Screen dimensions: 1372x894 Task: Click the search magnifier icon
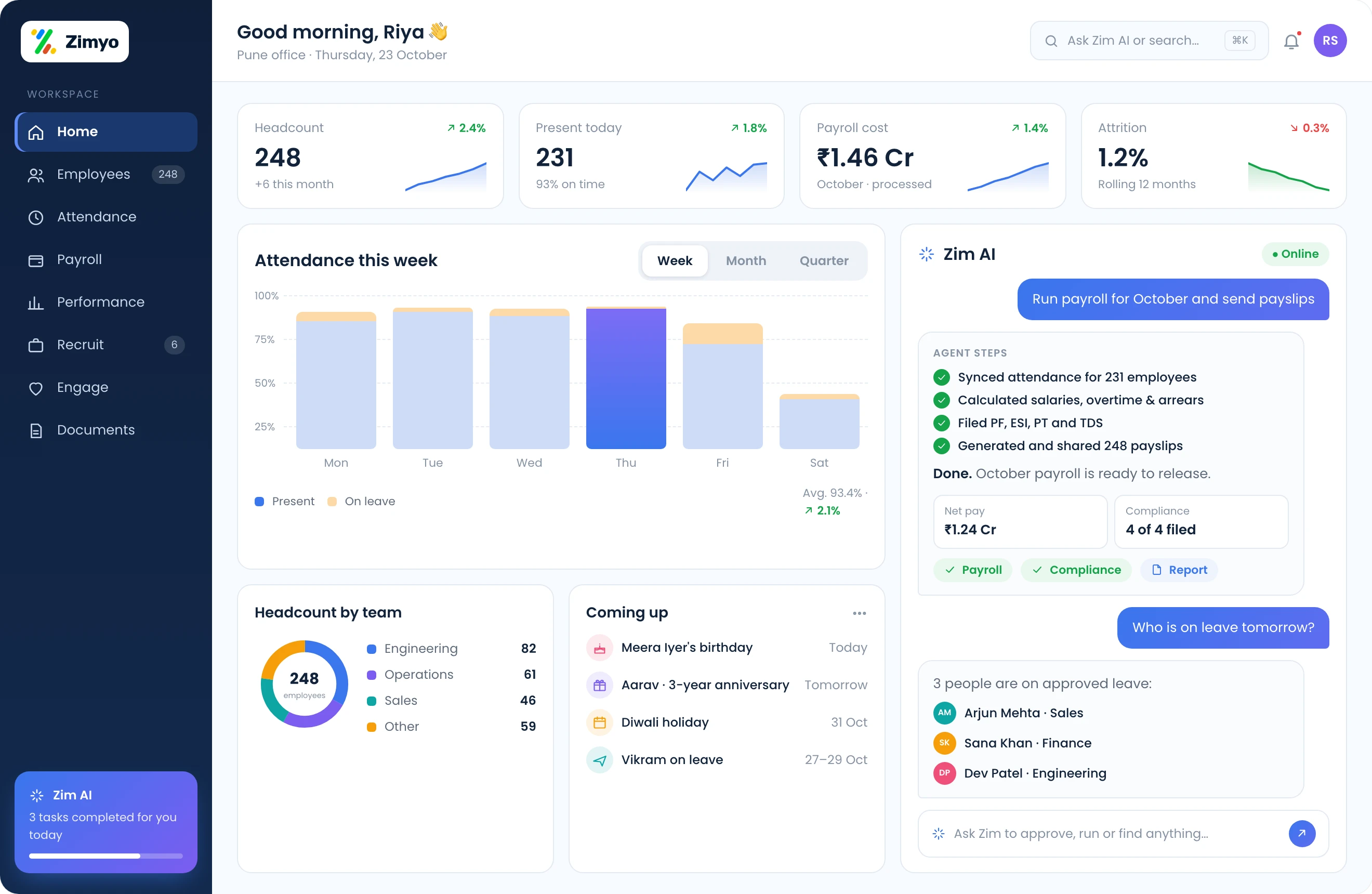1051,41
